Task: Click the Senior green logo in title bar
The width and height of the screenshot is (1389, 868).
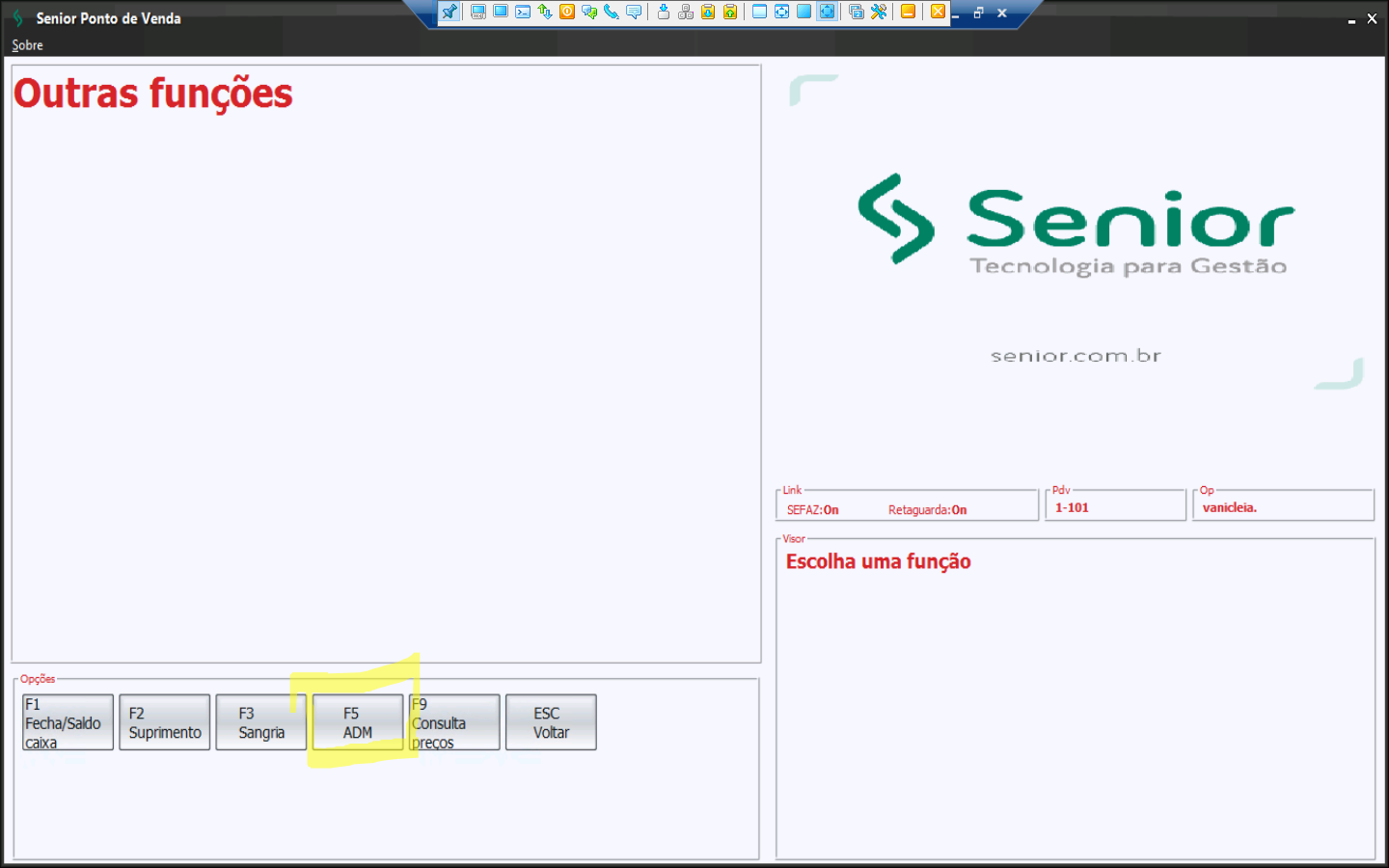Action: tap(17, 18)
